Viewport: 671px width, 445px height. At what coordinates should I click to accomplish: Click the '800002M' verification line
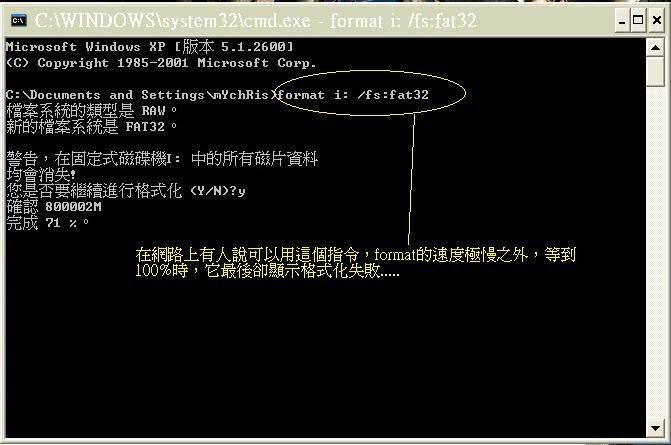tap(54, 207)
